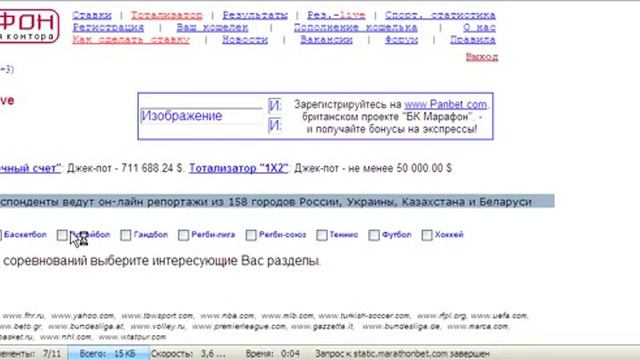Click the Хоккей sport label
Screen dimensions: 640x360
449,235
